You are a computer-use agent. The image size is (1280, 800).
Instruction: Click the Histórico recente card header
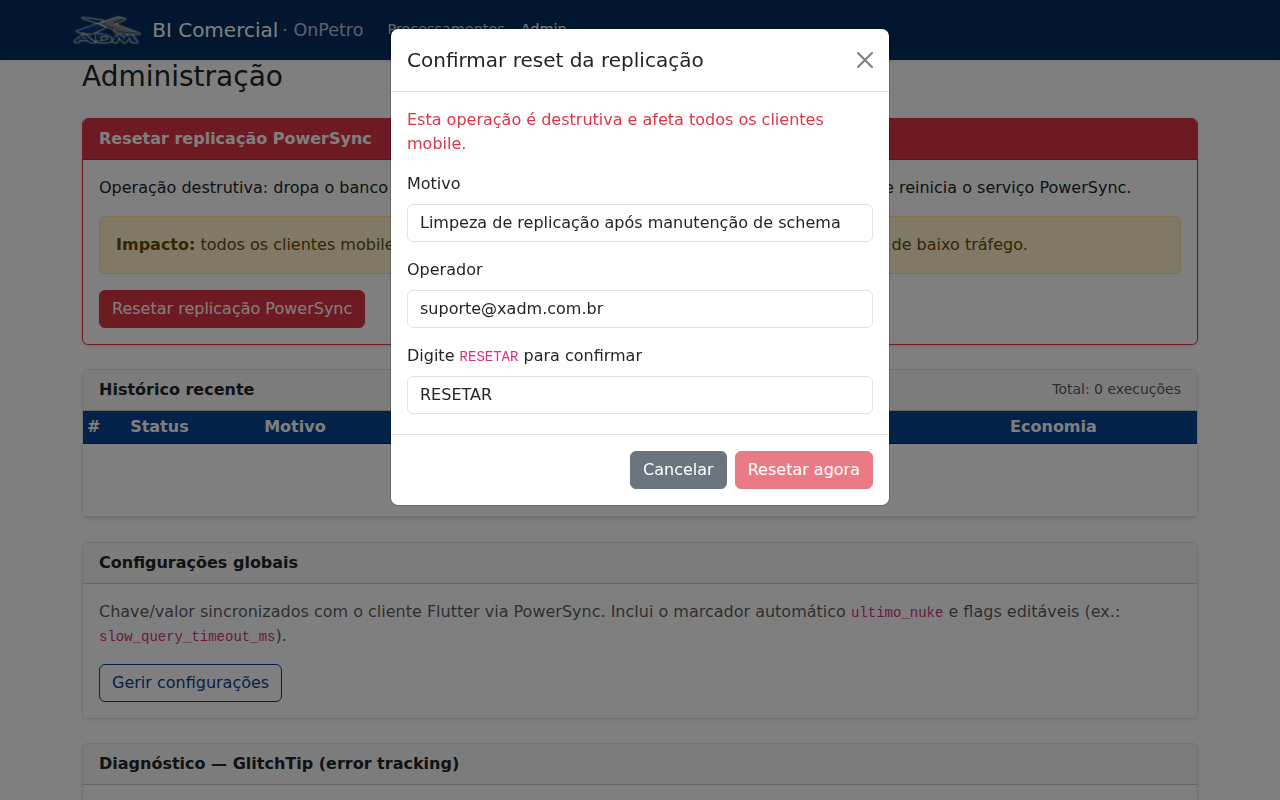(x=640, y=390)
